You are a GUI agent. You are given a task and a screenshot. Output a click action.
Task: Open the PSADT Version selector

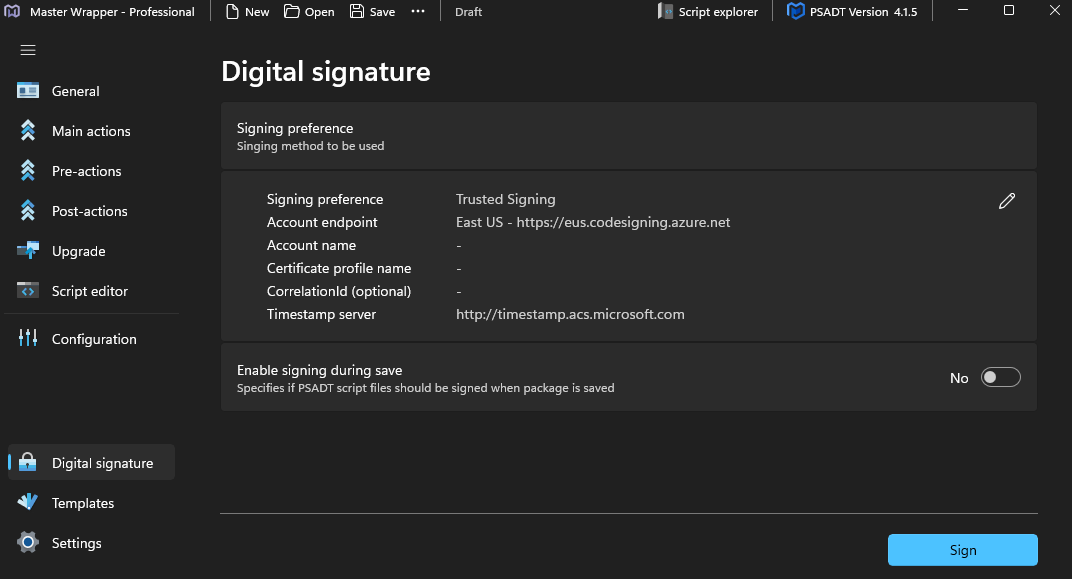click(x=852, y=12)
